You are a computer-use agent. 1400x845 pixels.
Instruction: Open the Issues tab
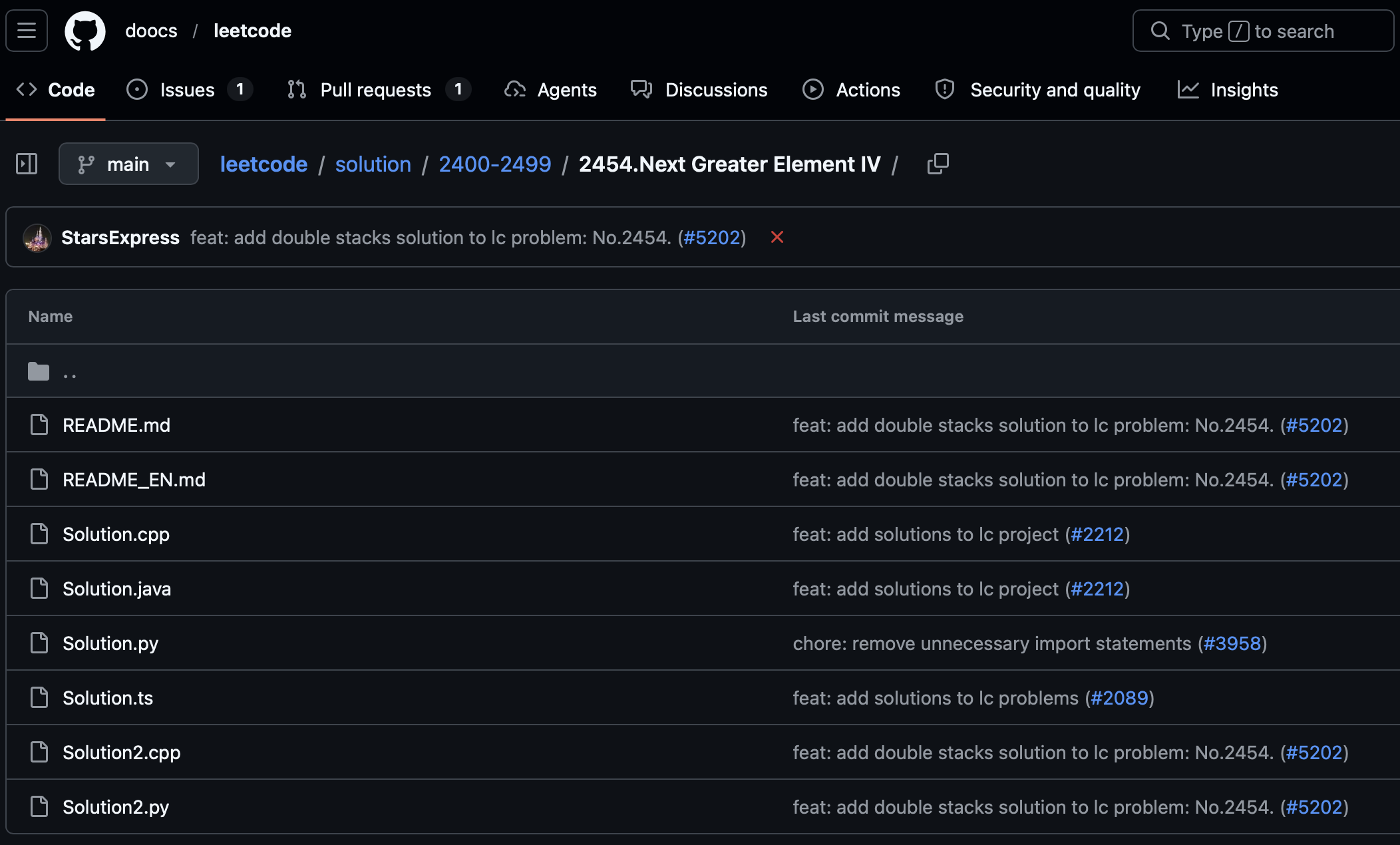189,90
